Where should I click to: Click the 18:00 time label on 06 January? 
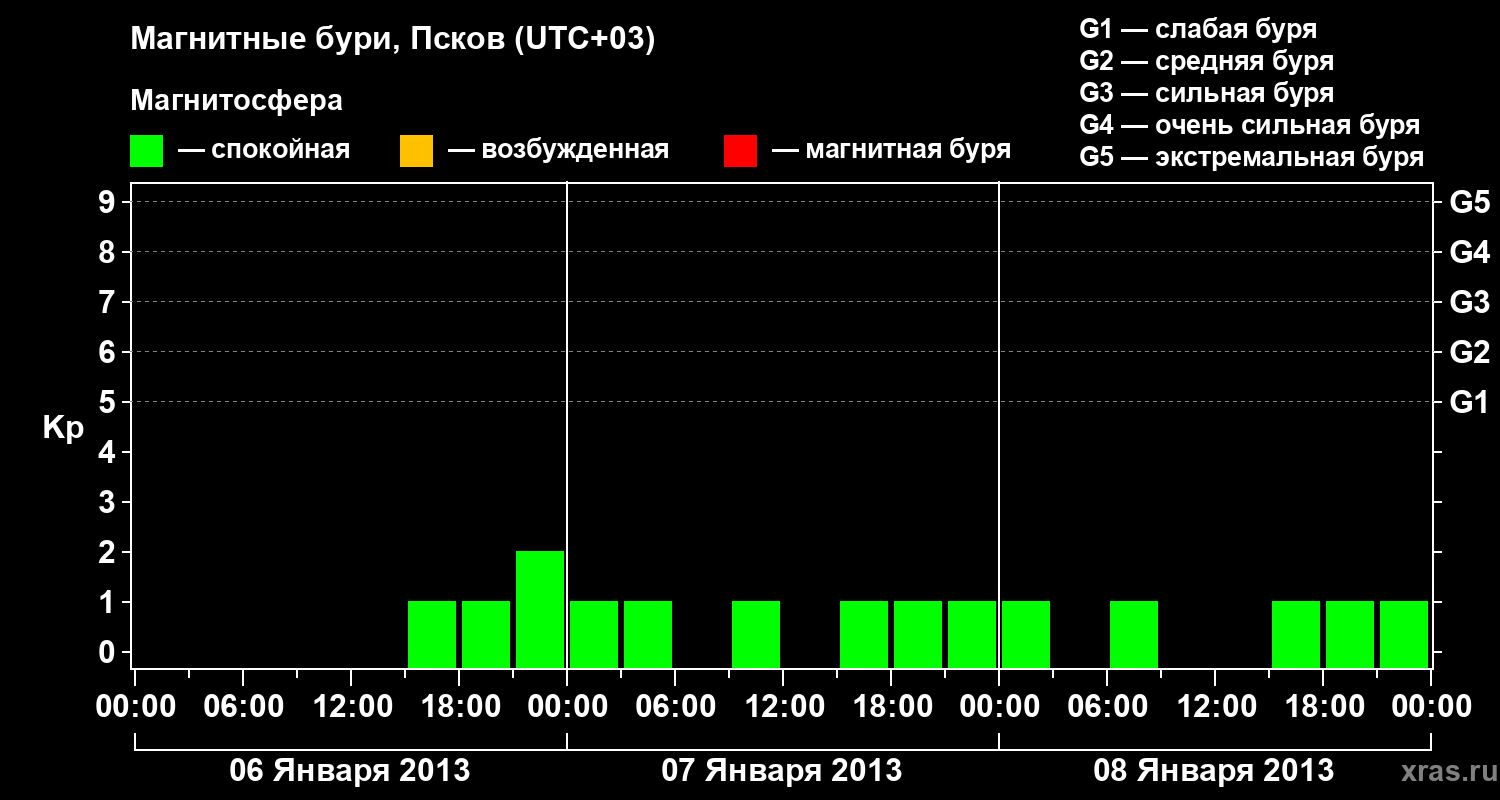(459, 707)
